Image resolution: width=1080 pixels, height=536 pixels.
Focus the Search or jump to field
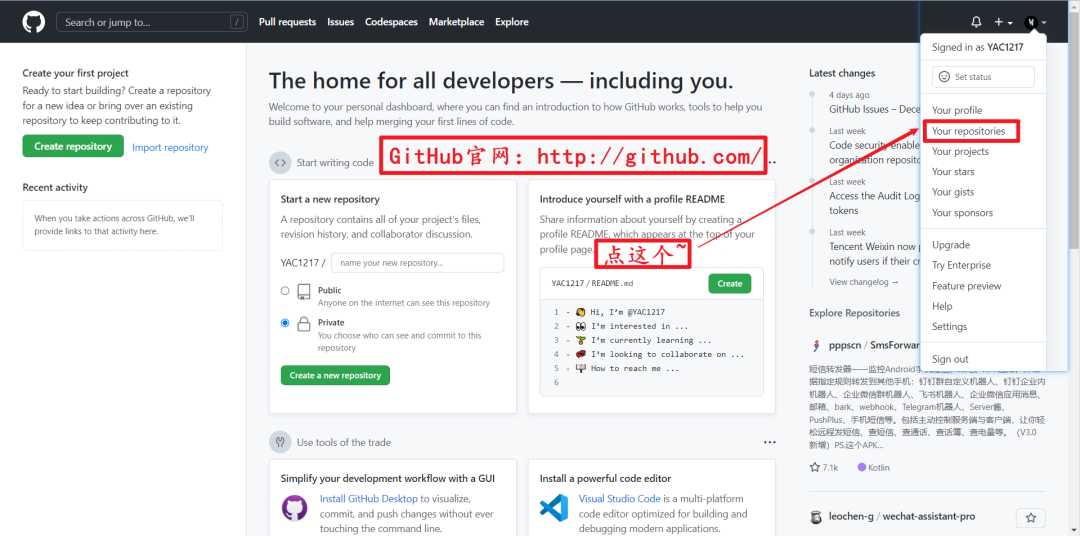point(151,22)
